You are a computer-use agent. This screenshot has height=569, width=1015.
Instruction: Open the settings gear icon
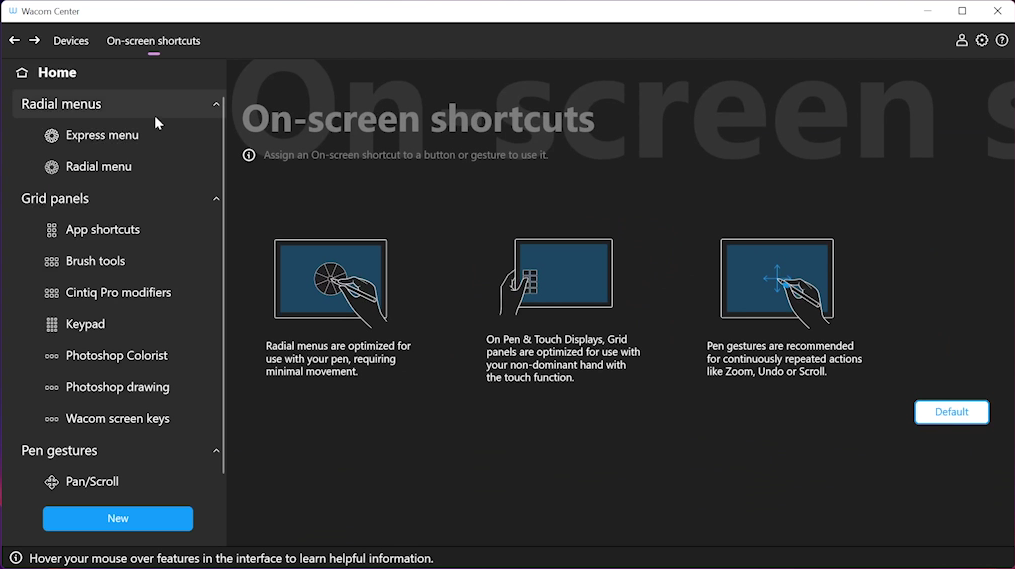click(982, 40)
